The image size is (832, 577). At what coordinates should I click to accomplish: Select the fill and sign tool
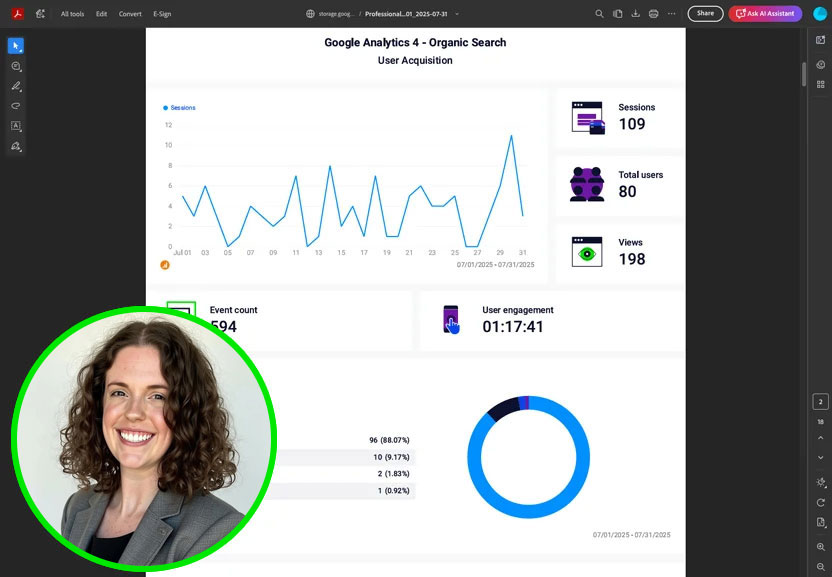coord(16,146)
